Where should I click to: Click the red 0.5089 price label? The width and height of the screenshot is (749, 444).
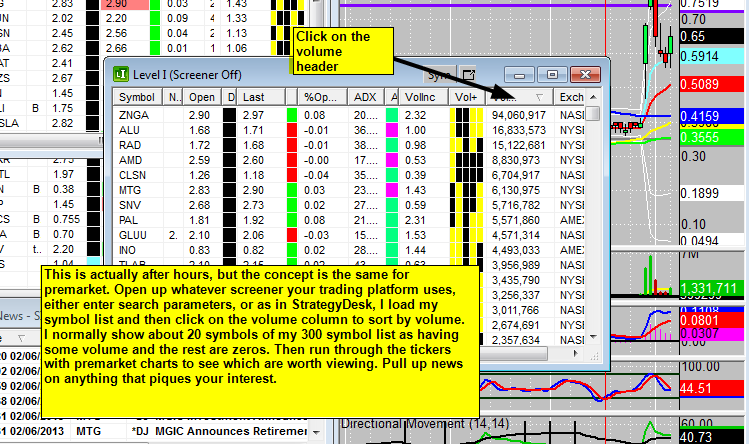[711, 84]
